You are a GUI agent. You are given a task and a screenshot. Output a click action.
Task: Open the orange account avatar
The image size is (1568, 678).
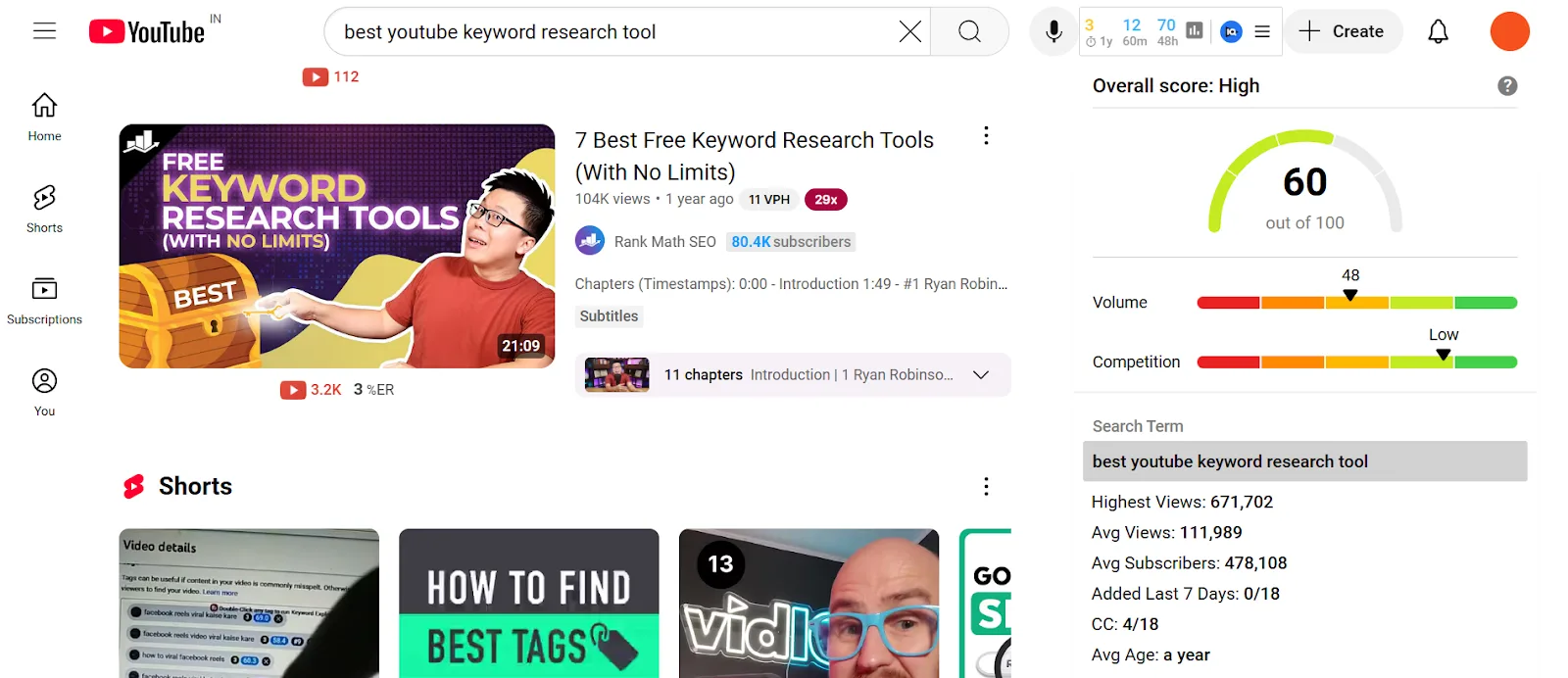point(1509,31)
